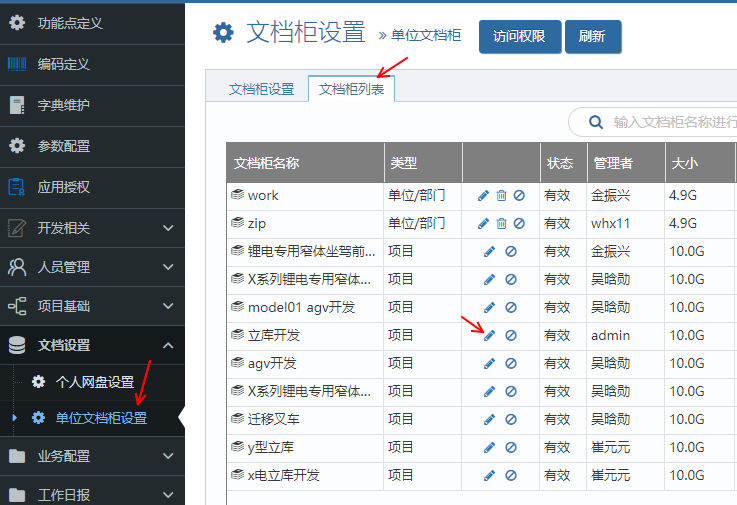Viewport: 737px width, 505px height.
Task: Click the edit pencil icon for work row
Action: point(484,196)
